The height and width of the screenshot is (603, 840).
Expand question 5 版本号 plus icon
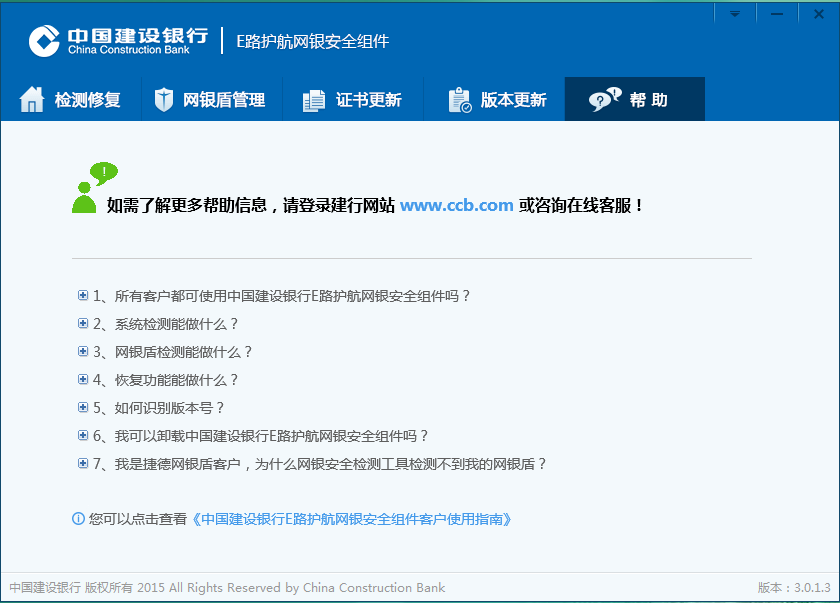click(x=82, y=407)
